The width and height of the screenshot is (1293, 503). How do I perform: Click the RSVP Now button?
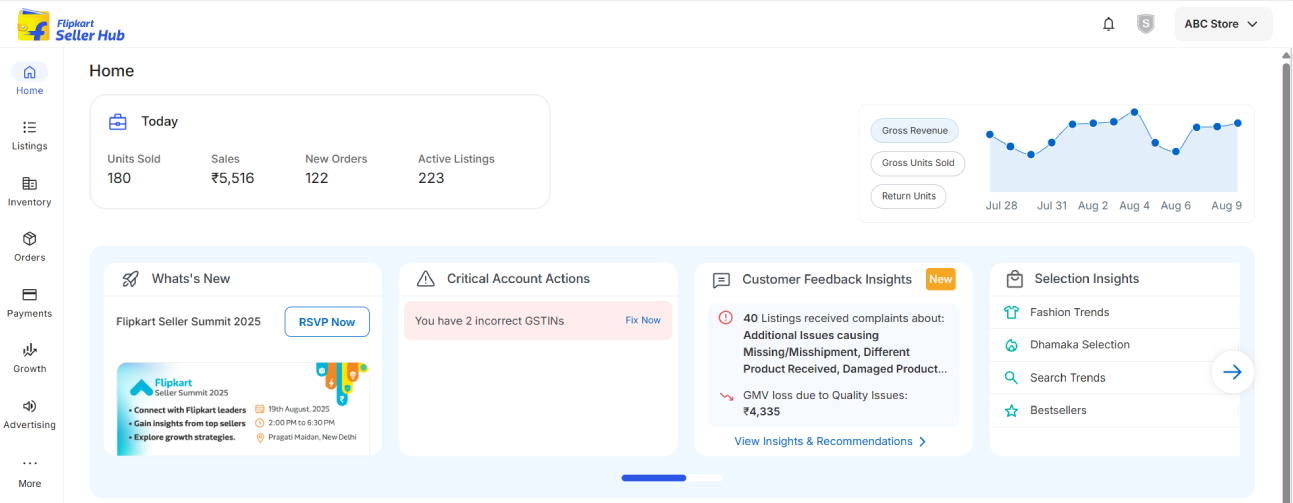click(327, 322)
